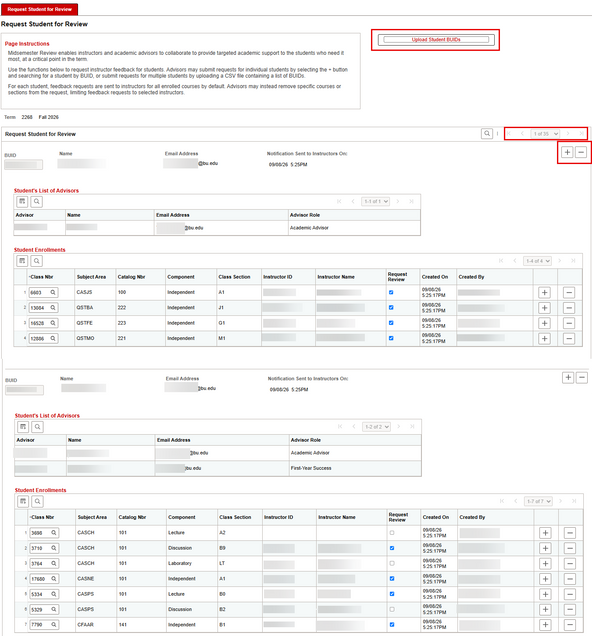Sort first enrollments table by Subject Area header

(x=91, y=277)
